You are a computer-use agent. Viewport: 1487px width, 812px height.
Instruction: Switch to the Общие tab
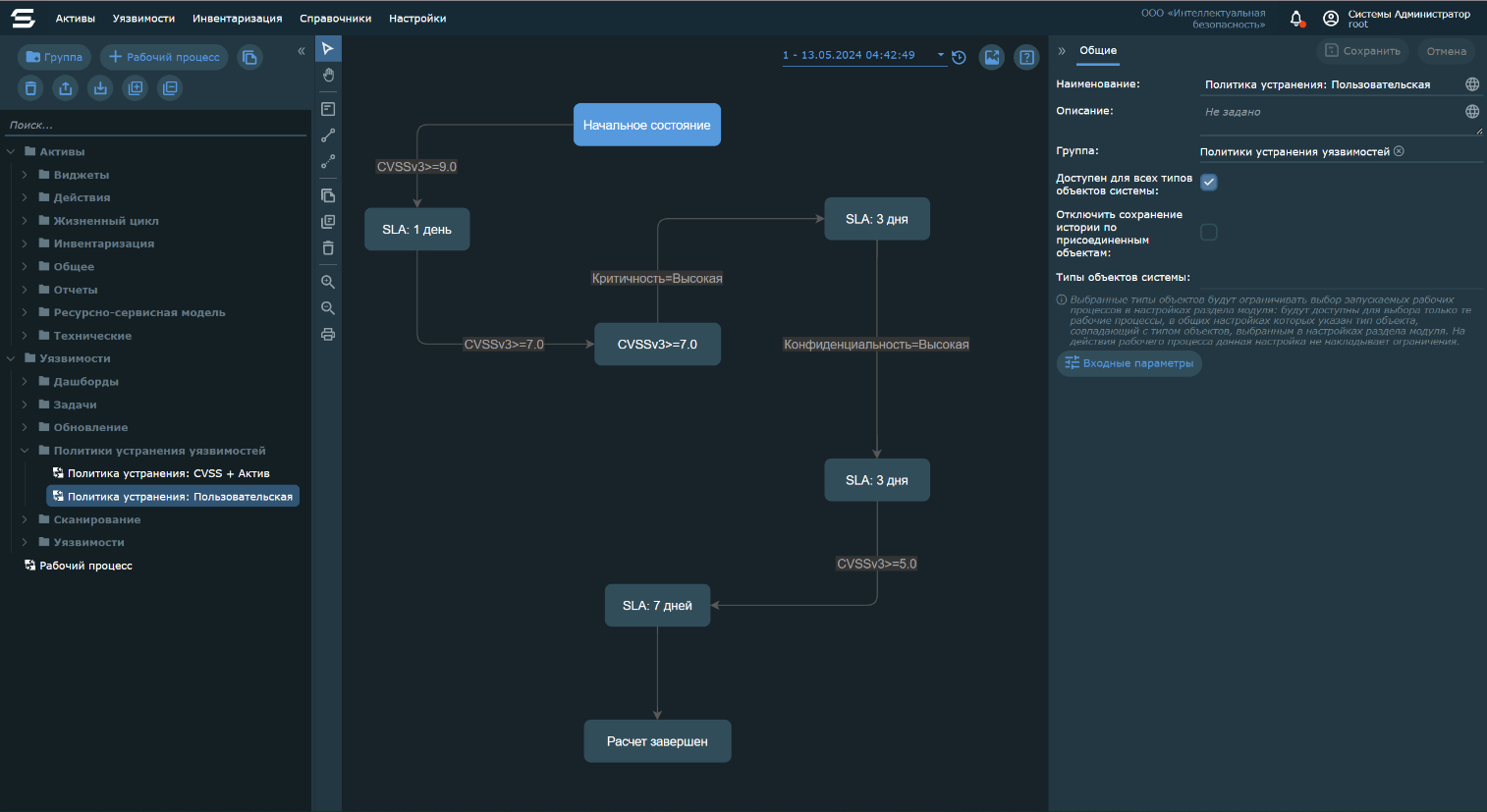click(x=1098, y=51)
